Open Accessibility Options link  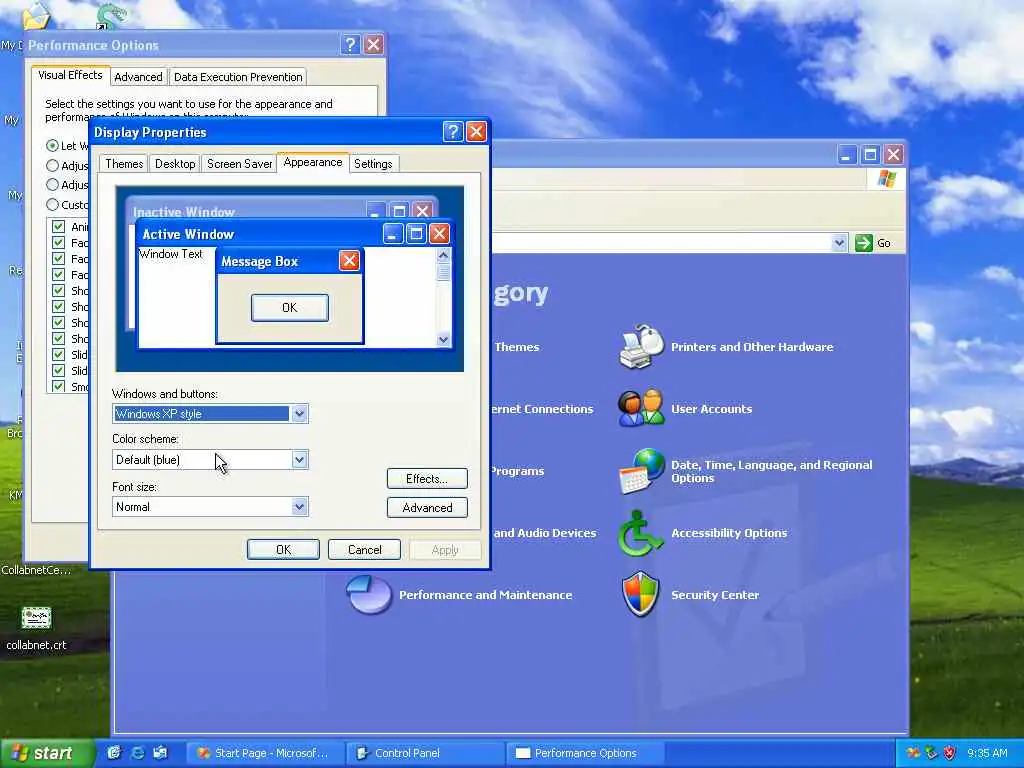(729, 533)
